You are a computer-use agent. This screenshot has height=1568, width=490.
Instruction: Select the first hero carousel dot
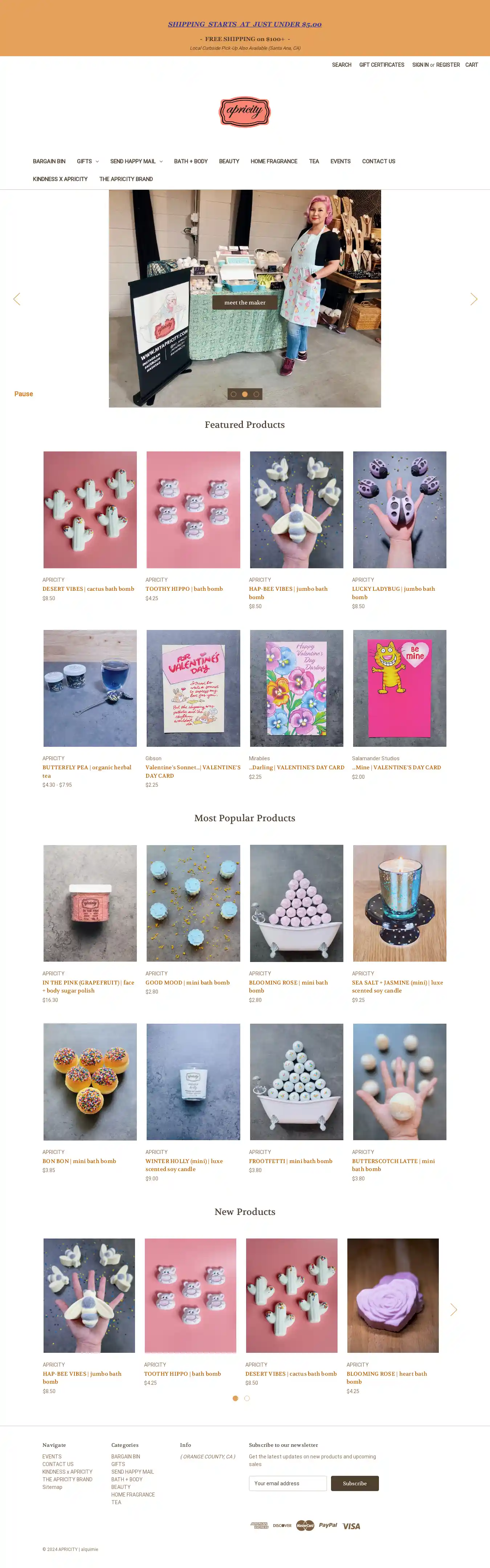point(233,394)
